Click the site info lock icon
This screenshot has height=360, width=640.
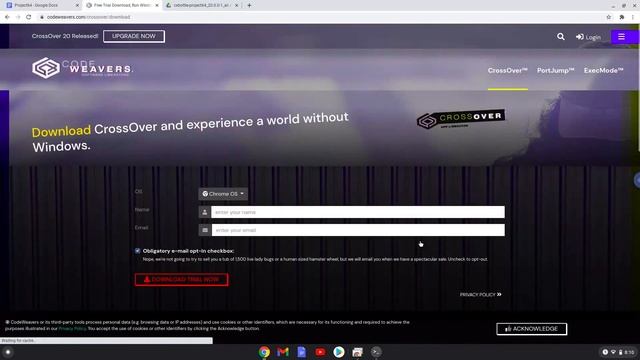[42, 17]
